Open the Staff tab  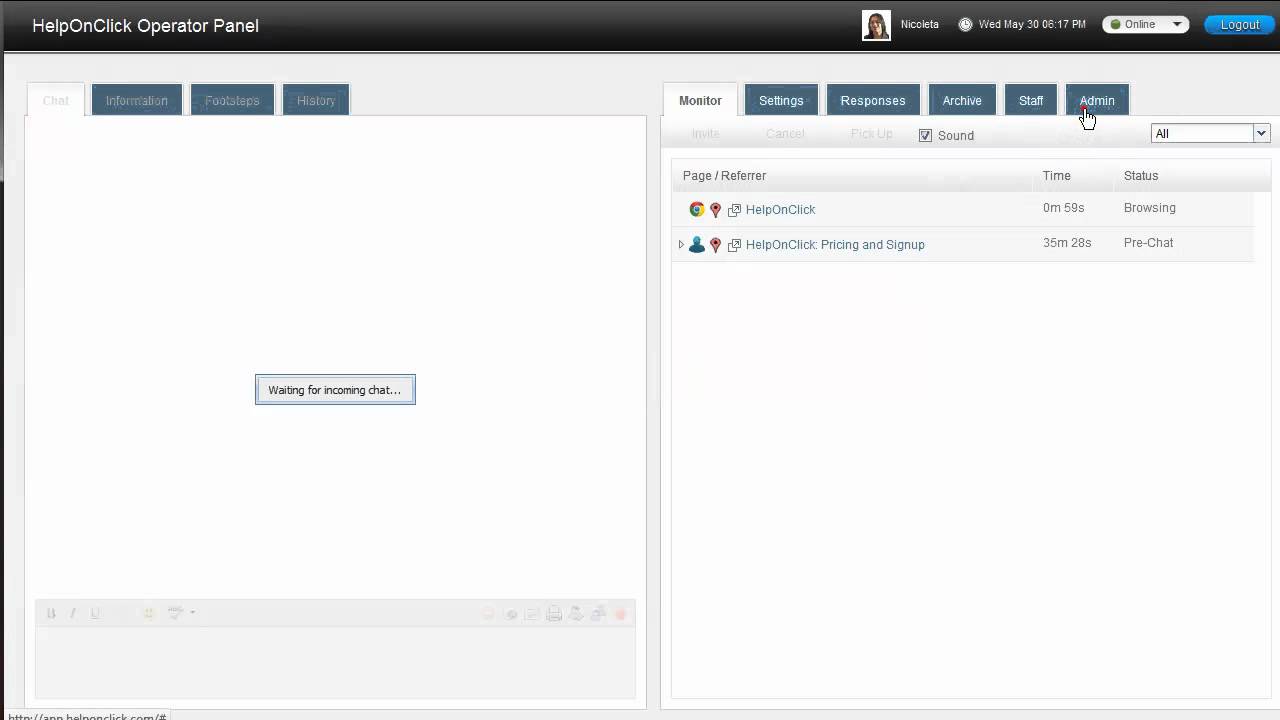pyautogui.click(x=1031, y=100)
